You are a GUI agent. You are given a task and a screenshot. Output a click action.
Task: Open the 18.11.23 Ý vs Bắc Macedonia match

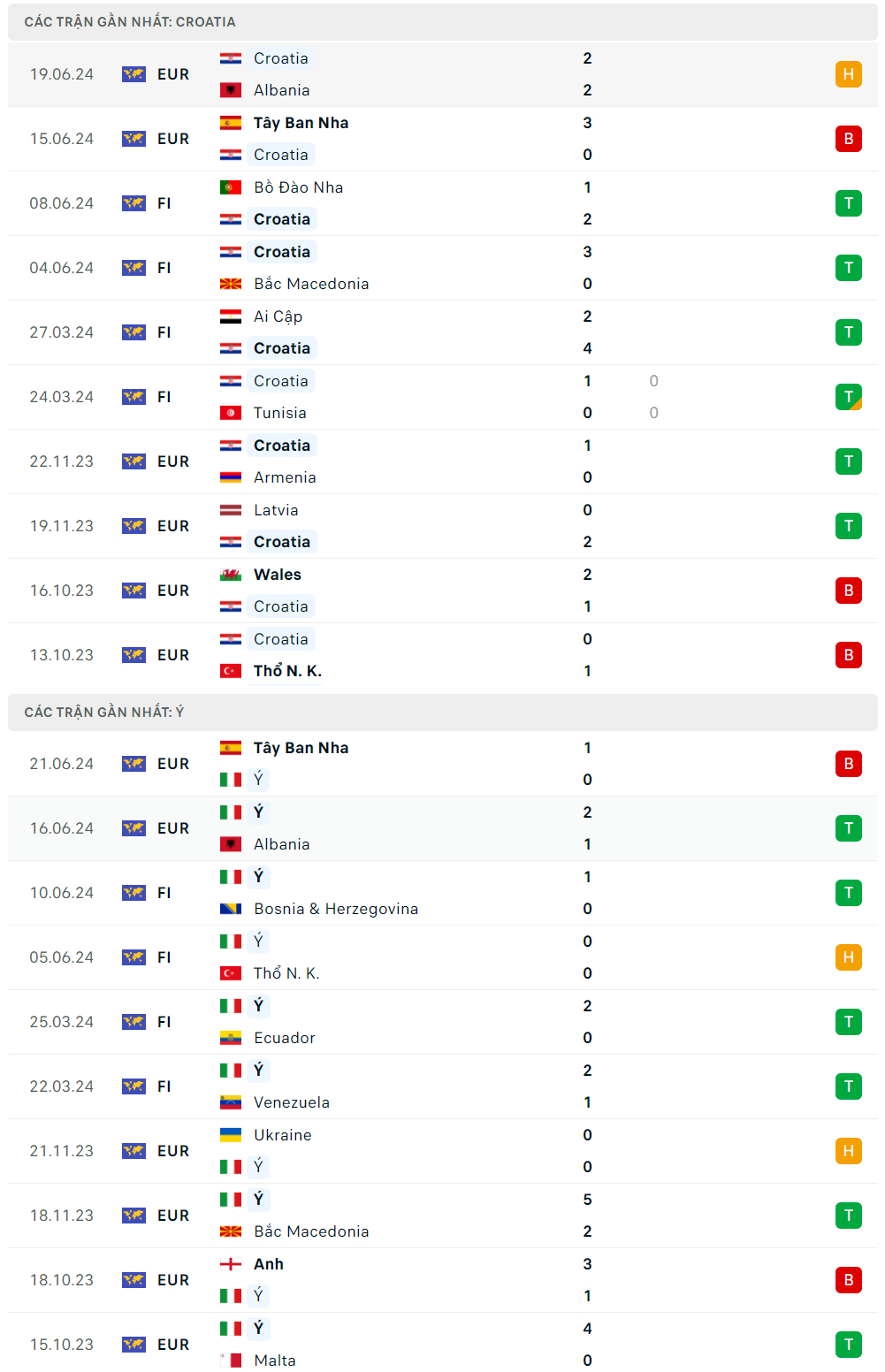[442, 1216]
